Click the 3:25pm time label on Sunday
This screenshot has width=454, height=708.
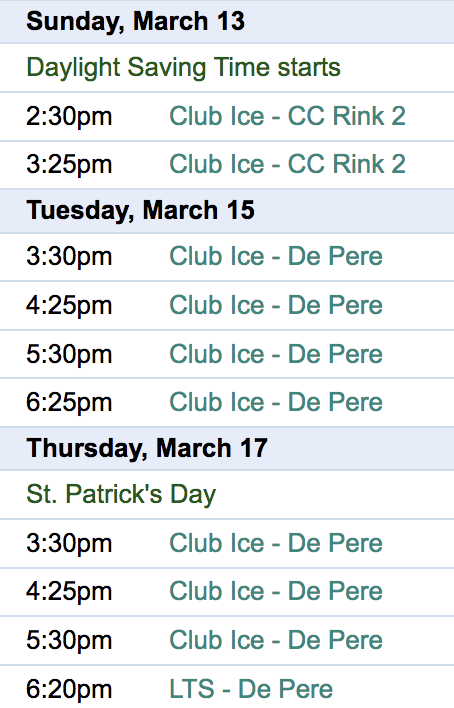pyautogui.click(x=69, y=164)
